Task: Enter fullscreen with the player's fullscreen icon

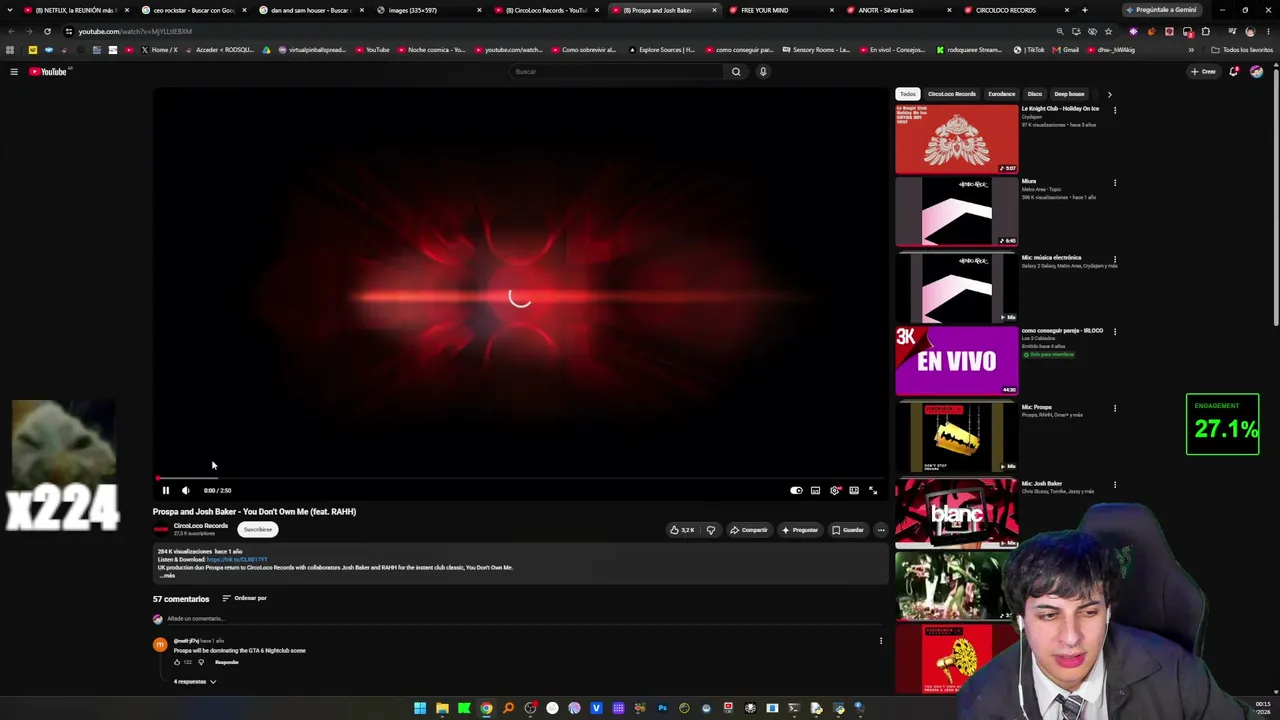Action: click(873, 490)
